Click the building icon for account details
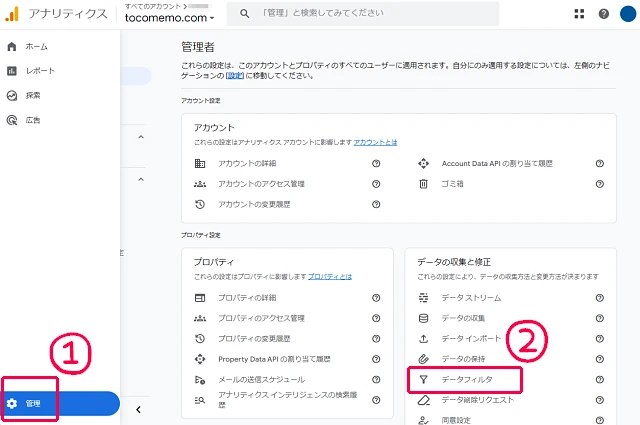640x425 pixels. coord(200,164)
